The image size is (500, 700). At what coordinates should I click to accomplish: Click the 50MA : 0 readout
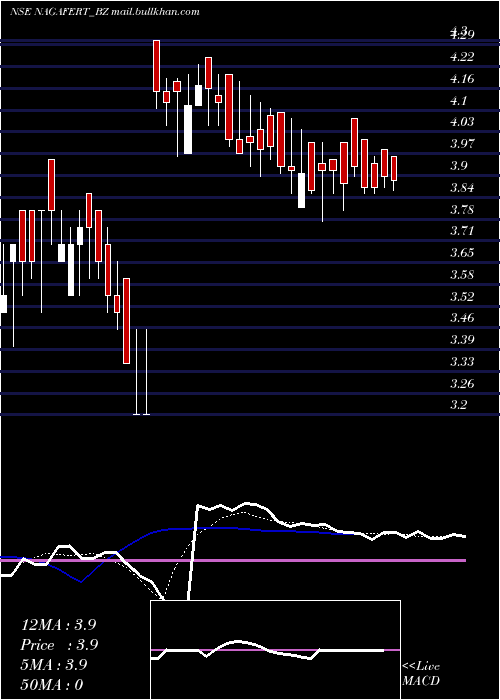coord(53,685)
